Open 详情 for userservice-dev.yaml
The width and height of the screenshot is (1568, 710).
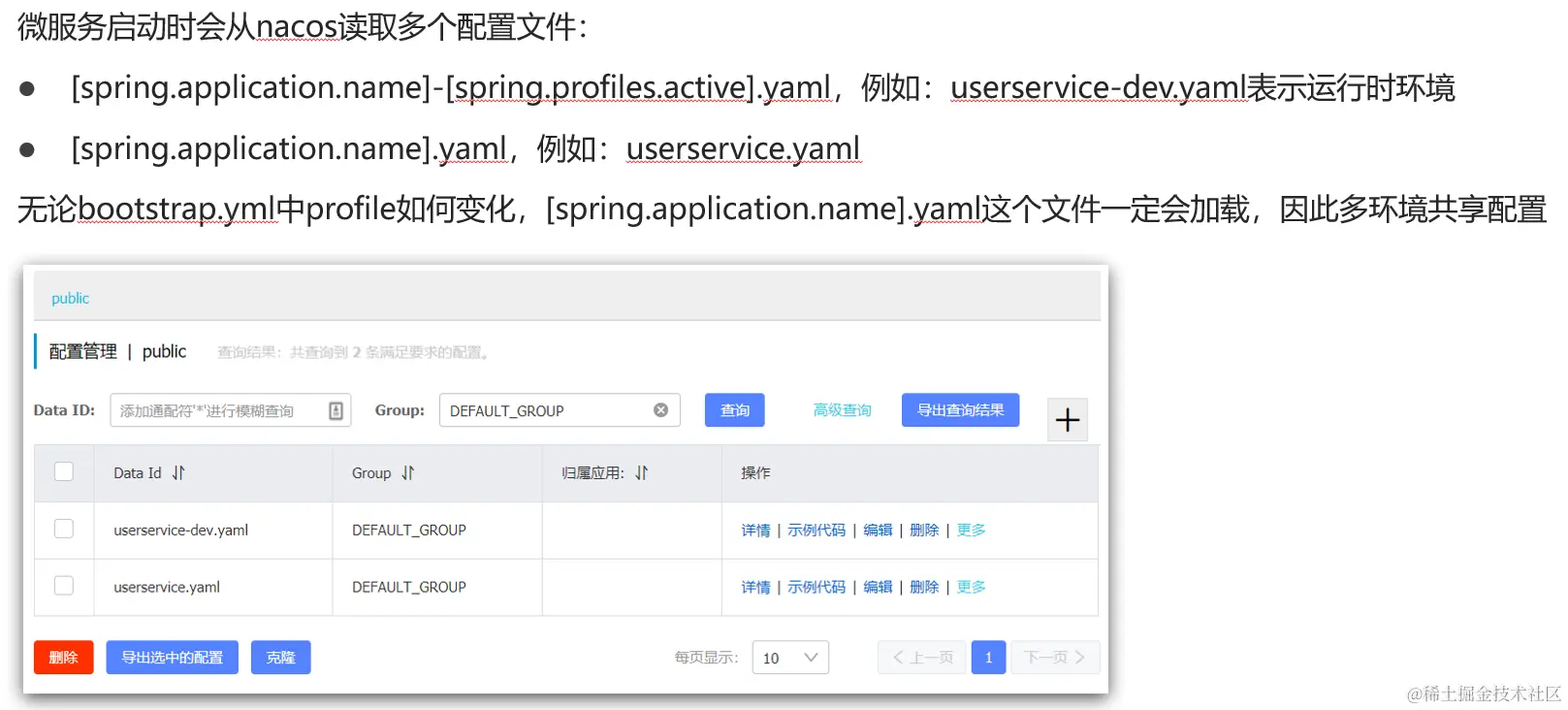click(755, 530)
